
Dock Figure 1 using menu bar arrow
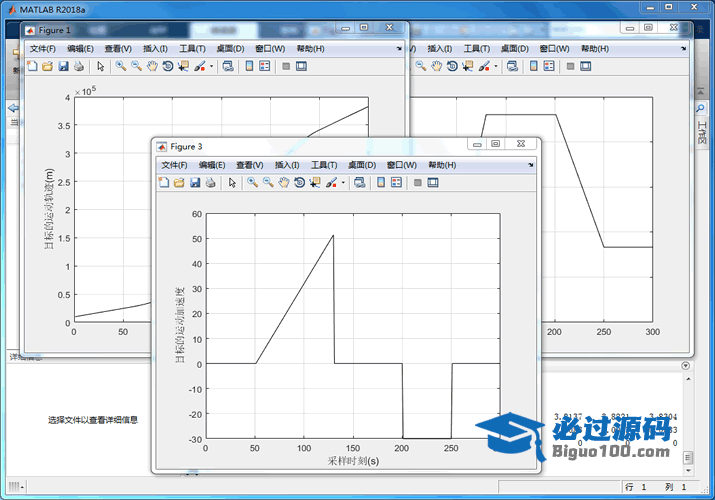pyautogui.click(x=399, y=49)
